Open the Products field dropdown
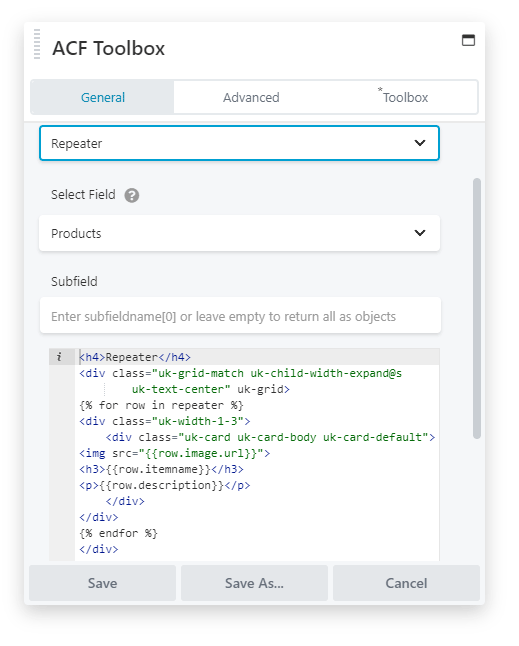 tap(239, 233)
